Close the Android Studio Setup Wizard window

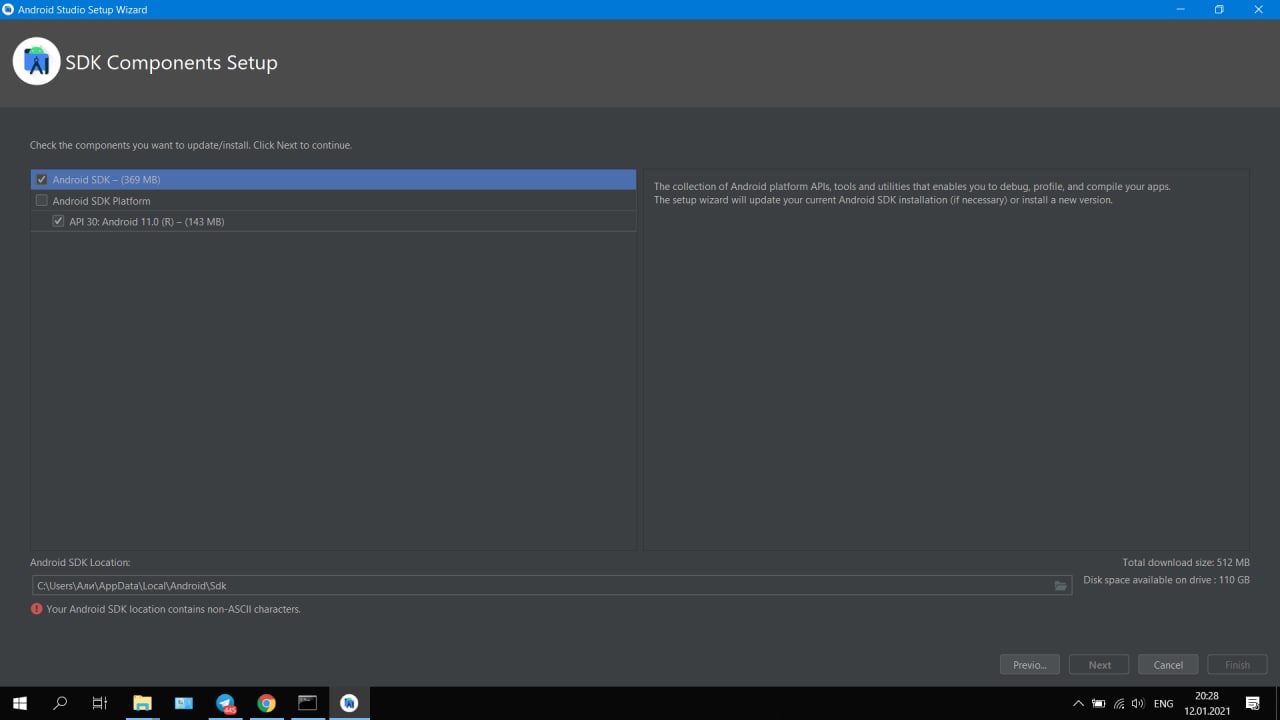tap(1259, 9)
